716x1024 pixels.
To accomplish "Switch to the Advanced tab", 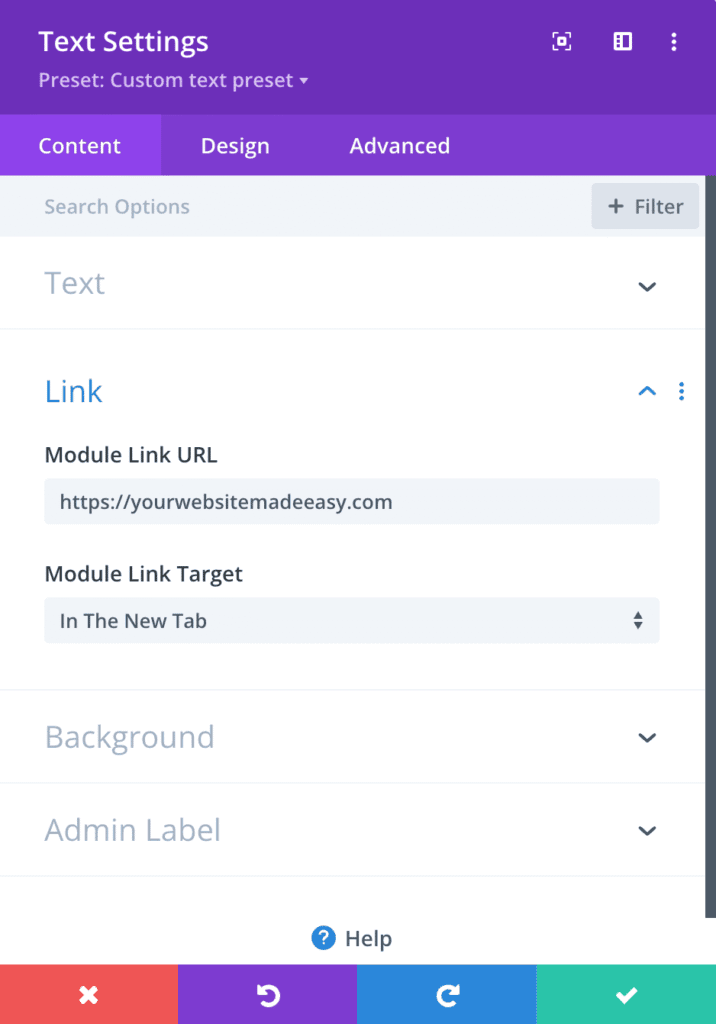I will tap(399, 145).
